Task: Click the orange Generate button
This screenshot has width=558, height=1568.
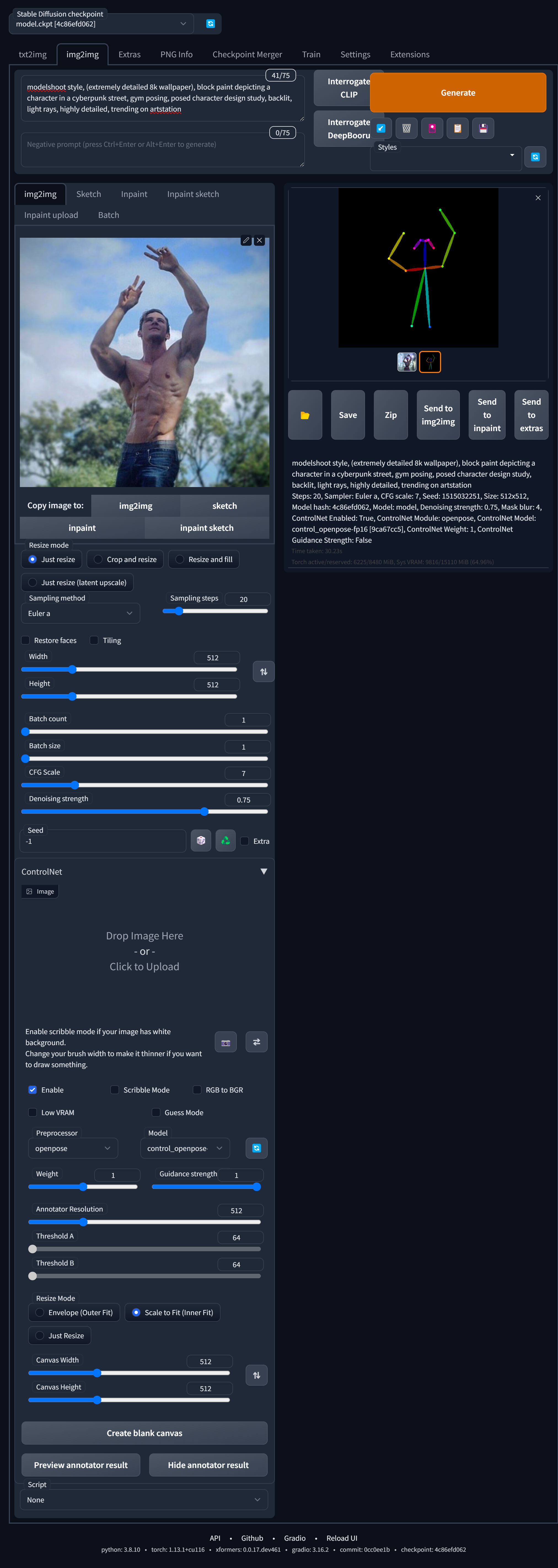Action: pos(458,93)
